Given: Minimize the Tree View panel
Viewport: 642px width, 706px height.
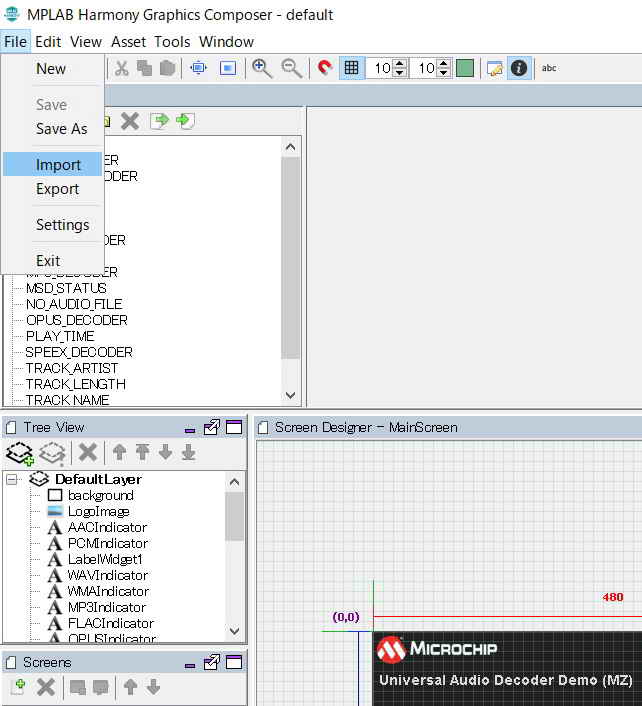Looking at the screenshot, I should [190, 430].
